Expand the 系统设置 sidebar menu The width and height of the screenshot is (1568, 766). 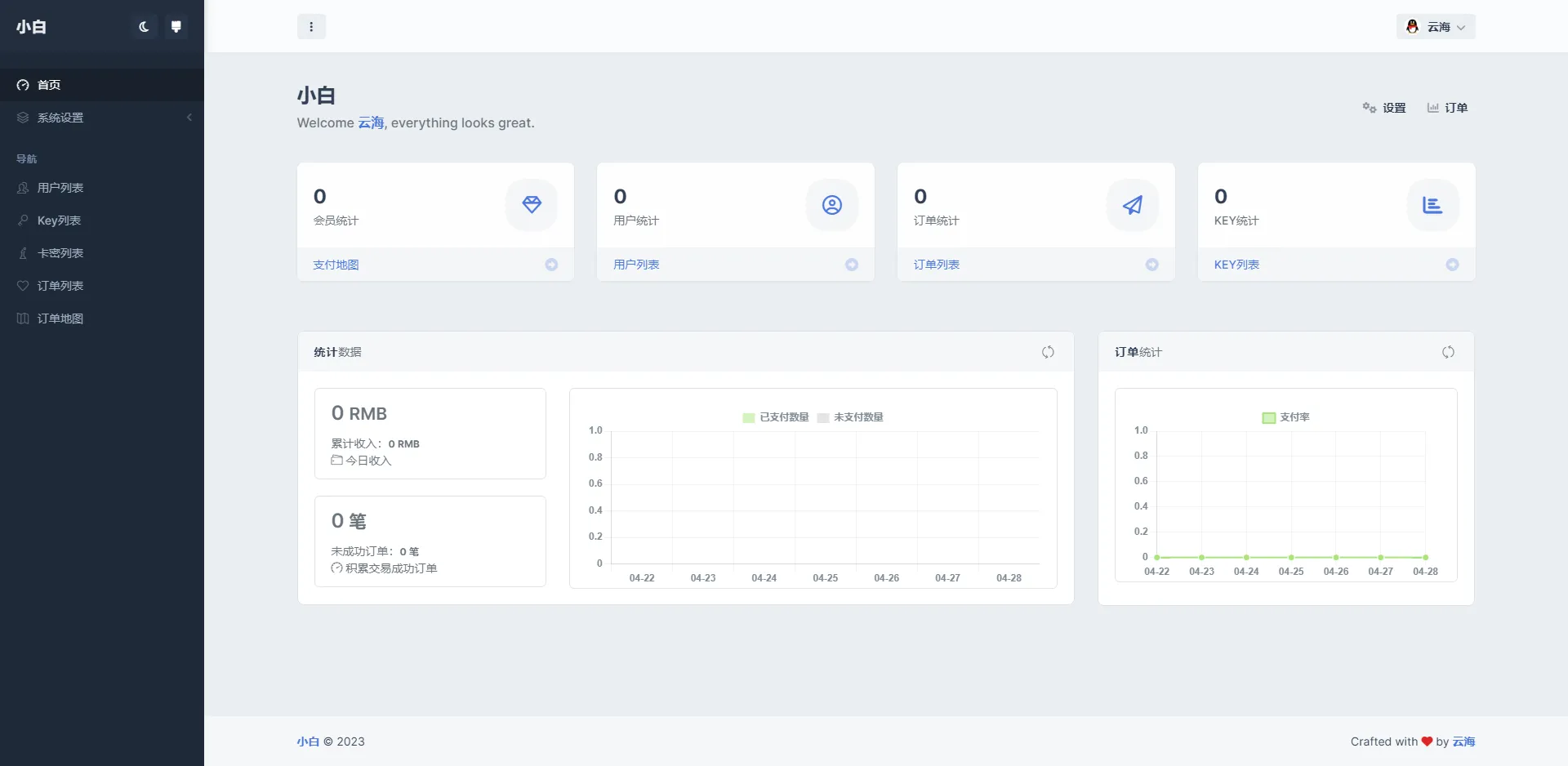(x=102, y=118)
